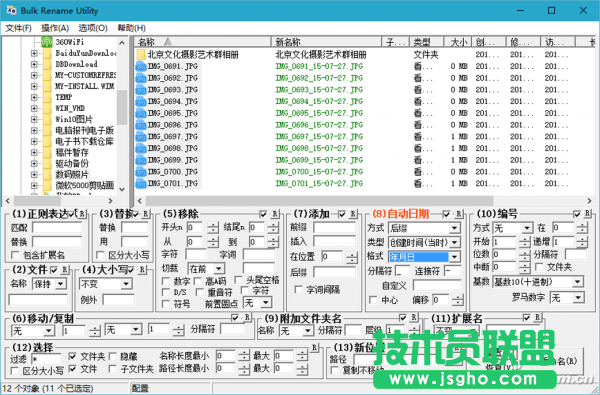Viewport: 600px width, 395px height.
Task: Select the new name IMG_0693_15-07-27.JPG
Action: tap(319, 90)
